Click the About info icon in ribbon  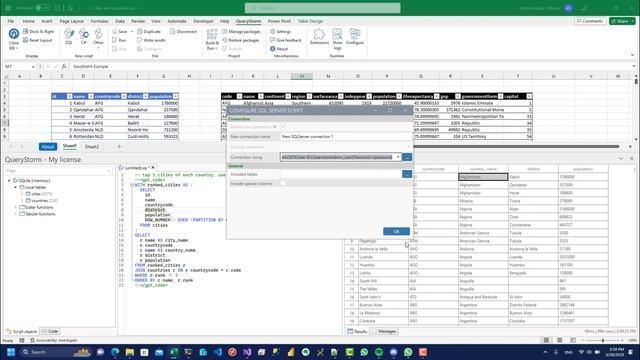point(273,49)
